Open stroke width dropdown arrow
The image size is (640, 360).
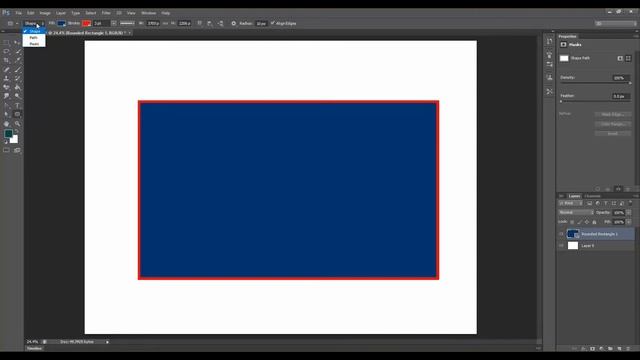(113, 24)
